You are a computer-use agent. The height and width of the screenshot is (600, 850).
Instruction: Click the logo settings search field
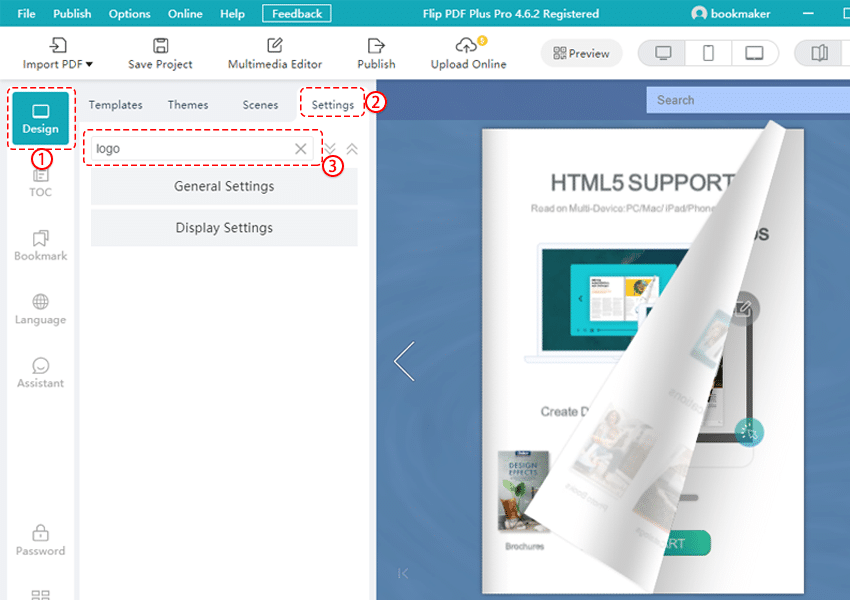click(x=202, y=149)
